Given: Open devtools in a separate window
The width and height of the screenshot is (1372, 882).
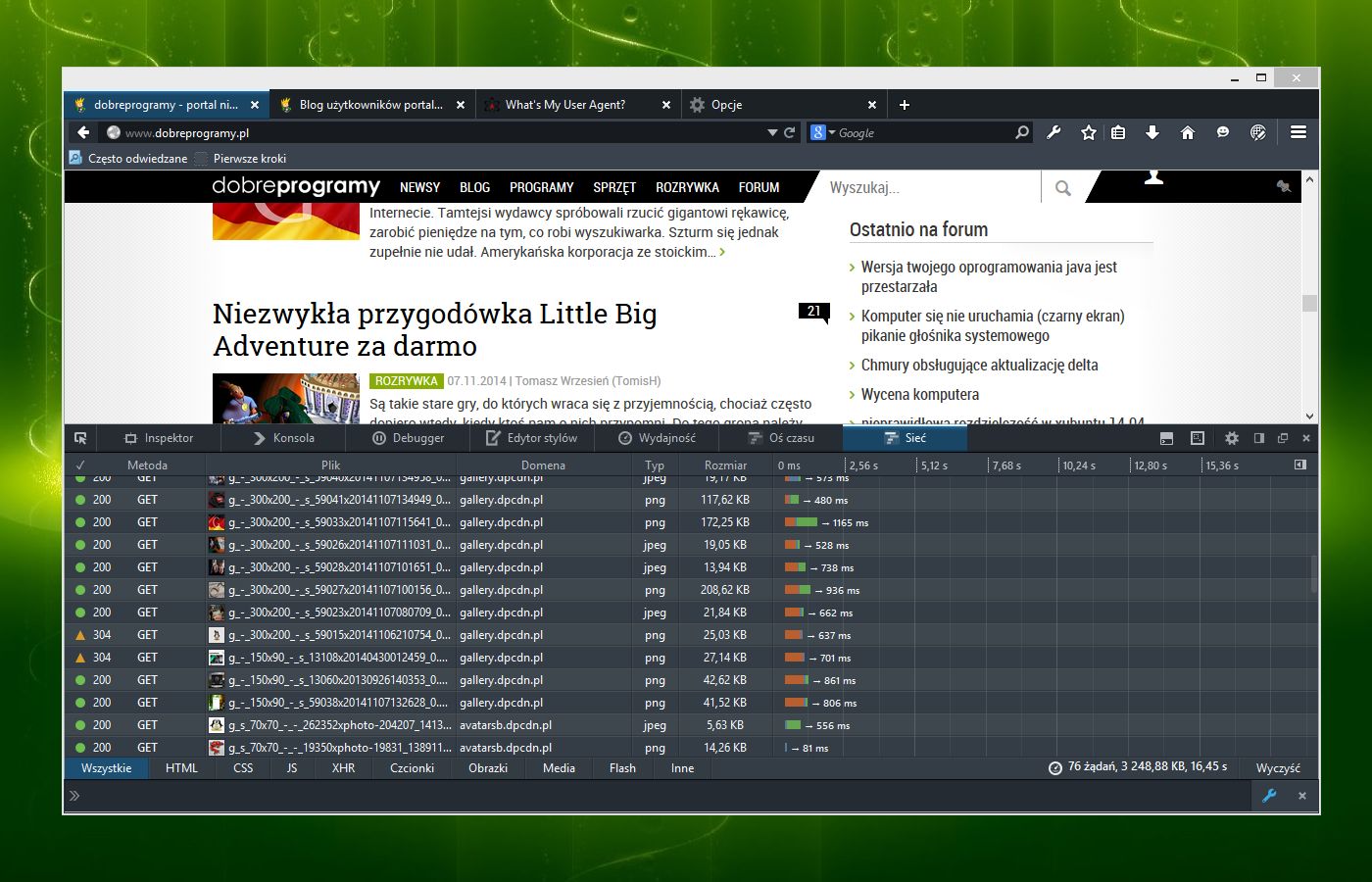Looking at the screenshot, I should click(x=1283, y=438).
